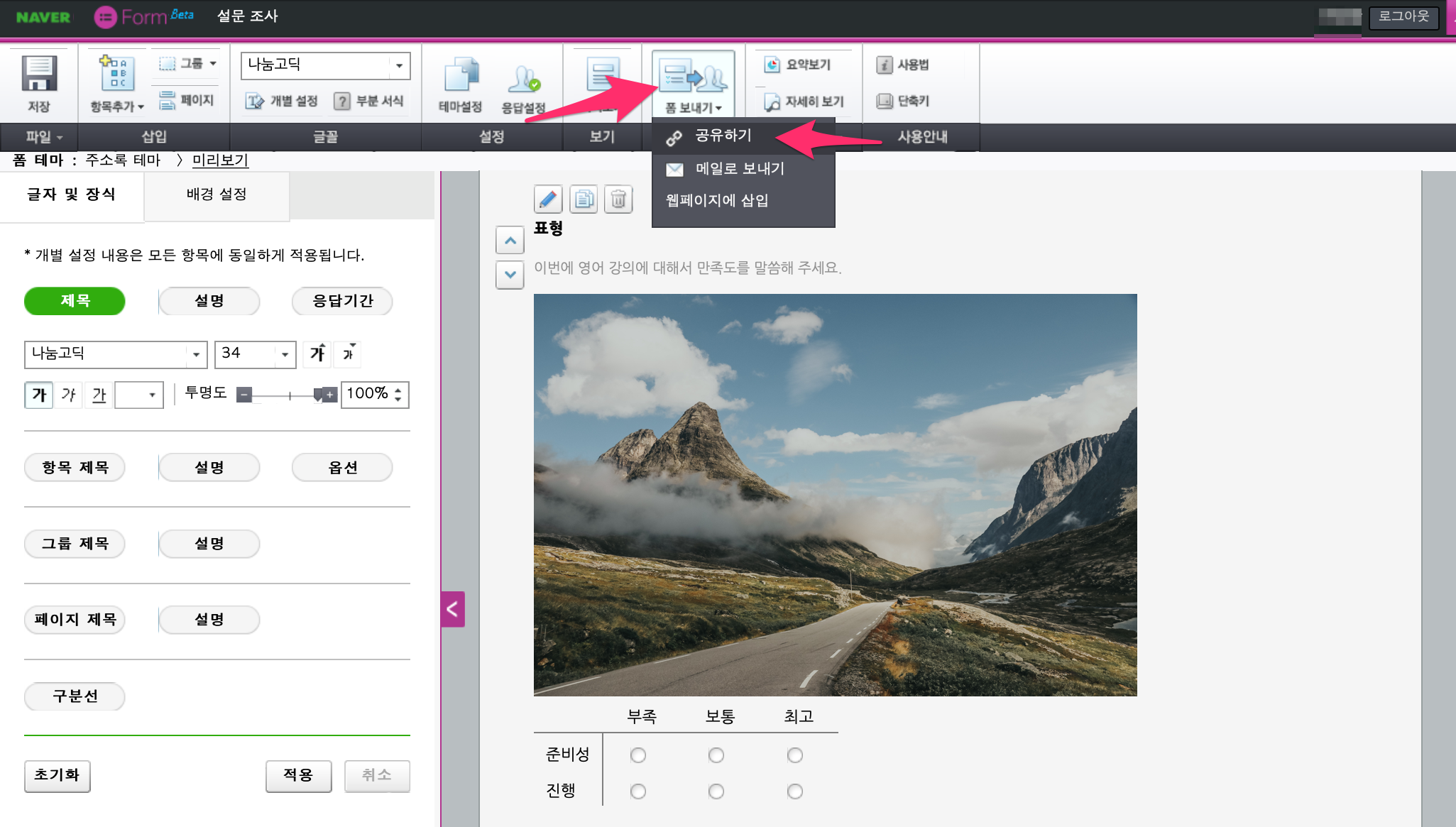
Task: Open 부분 서식 partial format
Action: click(369, 101)
